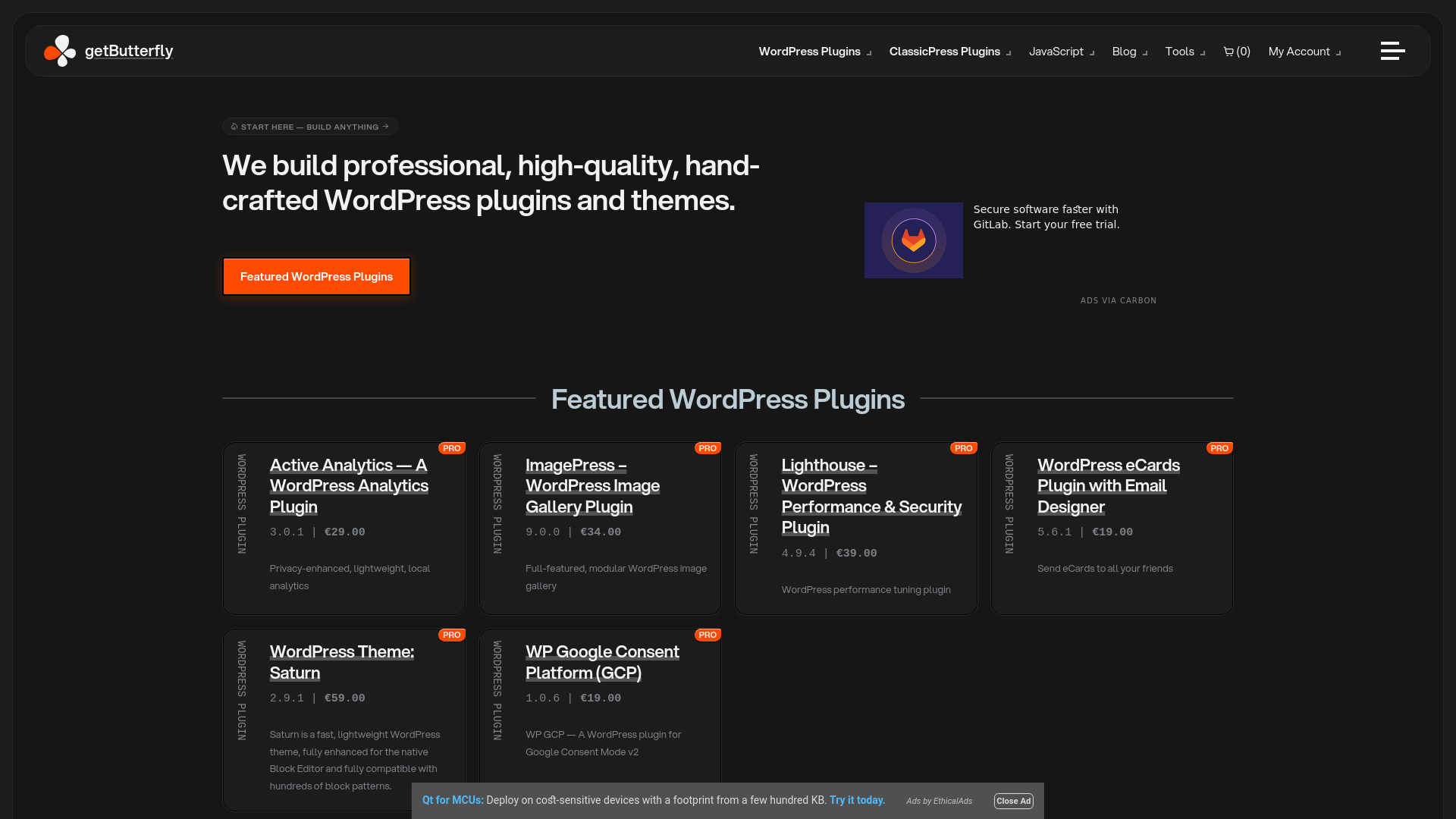1456x819 pixels.
Task: Click PRO badge on WordPress Theme Saturn card
Action: pyautogui.click(x=452, y=635)
